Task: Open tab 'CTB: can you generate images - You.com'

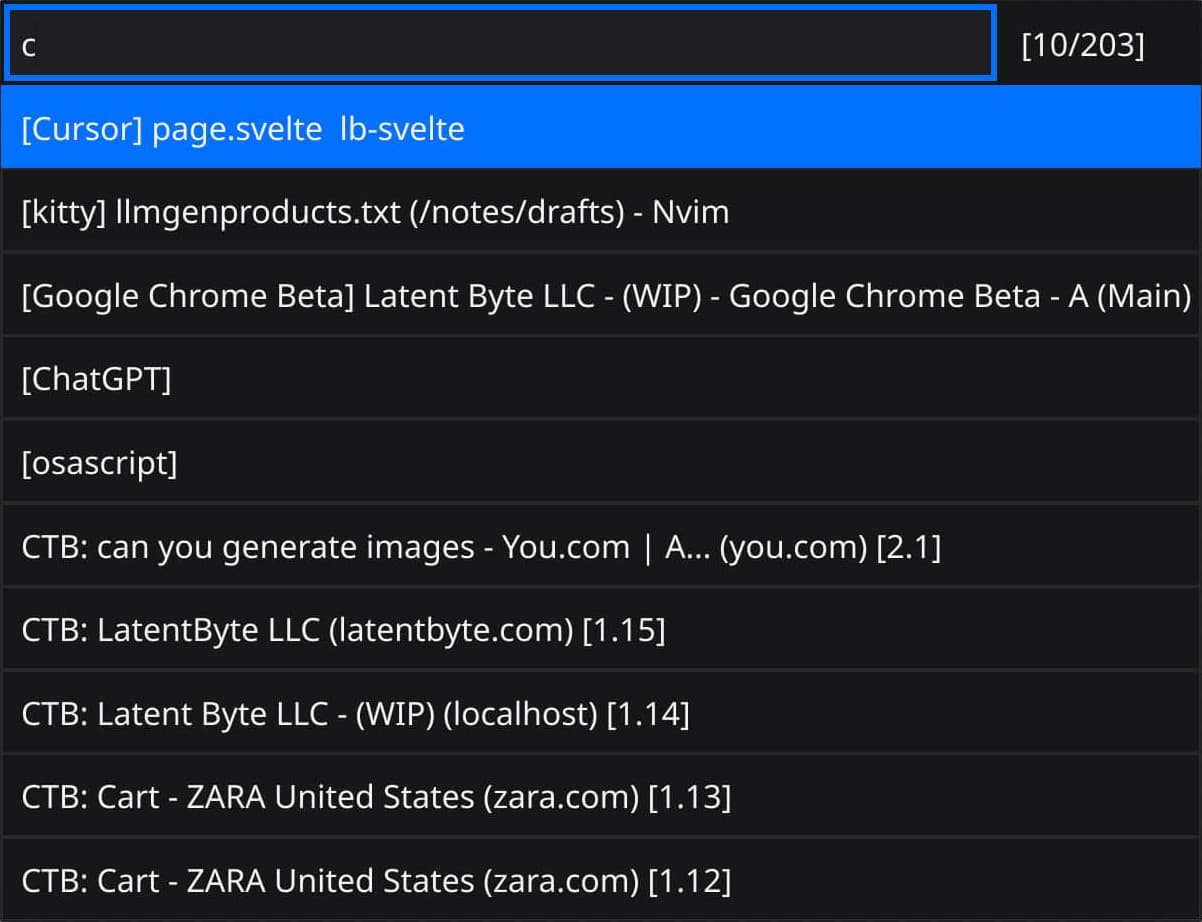Action: tap(601, 546)
